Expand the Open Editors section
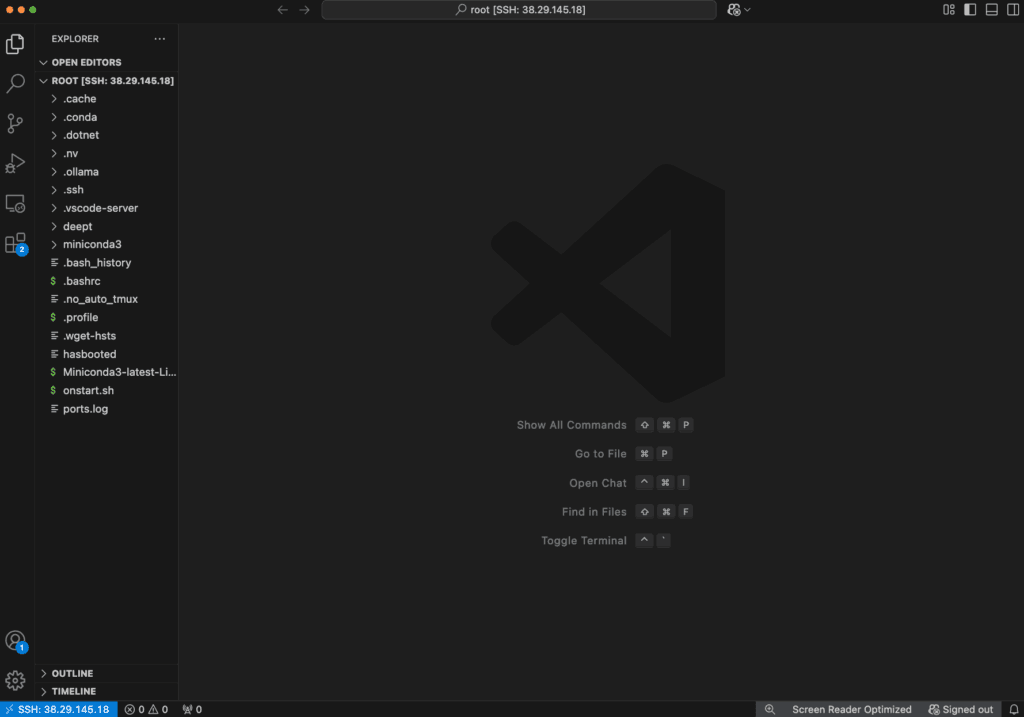Screen dimensions: 1024x717 point(106,62)
